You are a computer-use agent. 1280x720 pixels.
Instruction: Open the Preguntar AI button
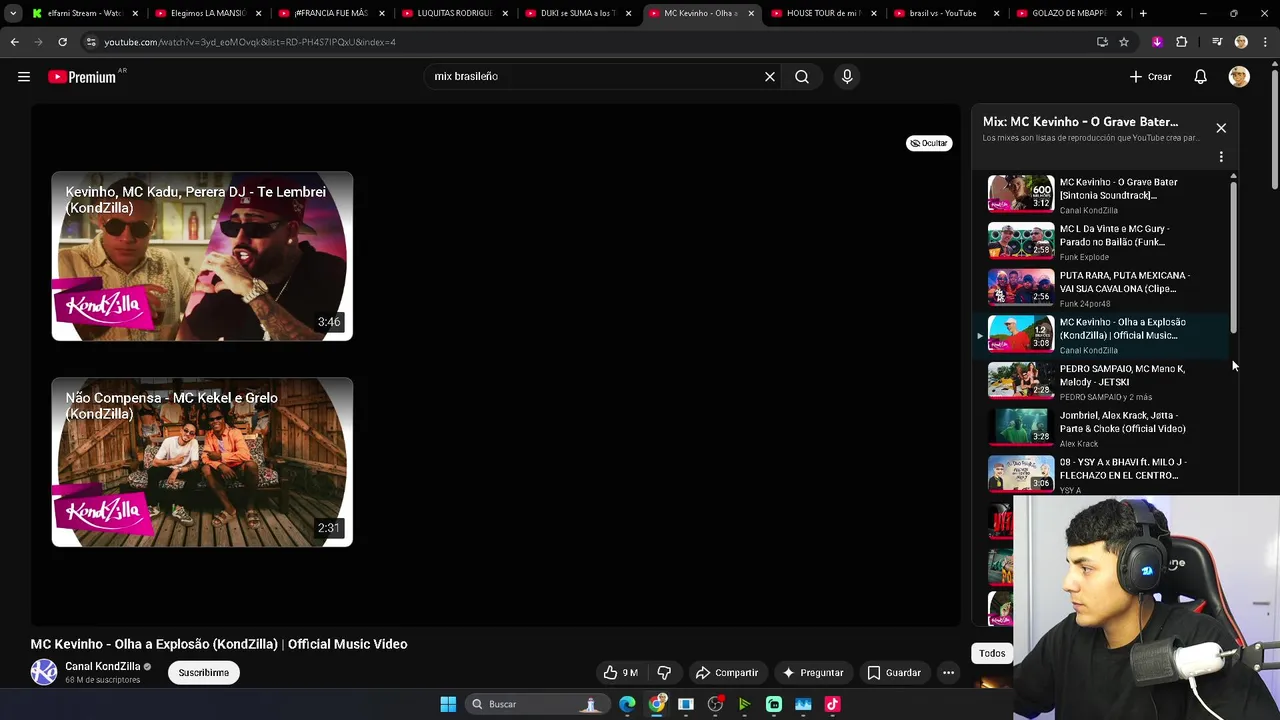(813, 673)
